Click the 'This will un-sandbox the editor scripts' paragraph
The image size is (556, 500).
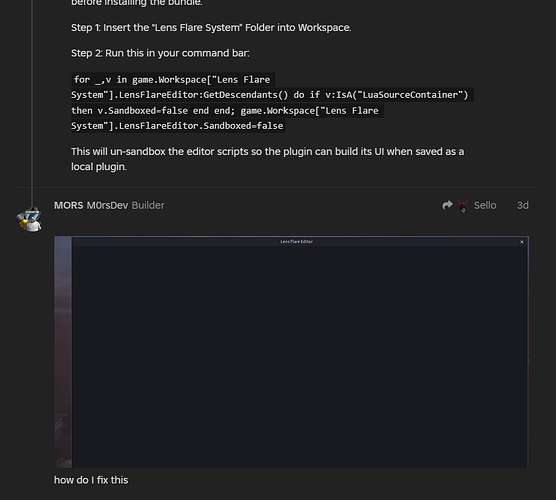[268, 159]
